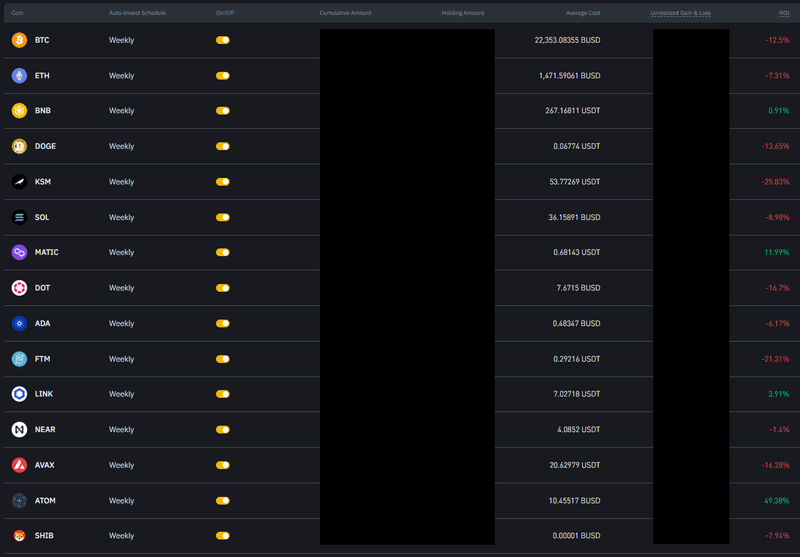Click the Average Cost header

pyautogui.click(x=583, y=13)
